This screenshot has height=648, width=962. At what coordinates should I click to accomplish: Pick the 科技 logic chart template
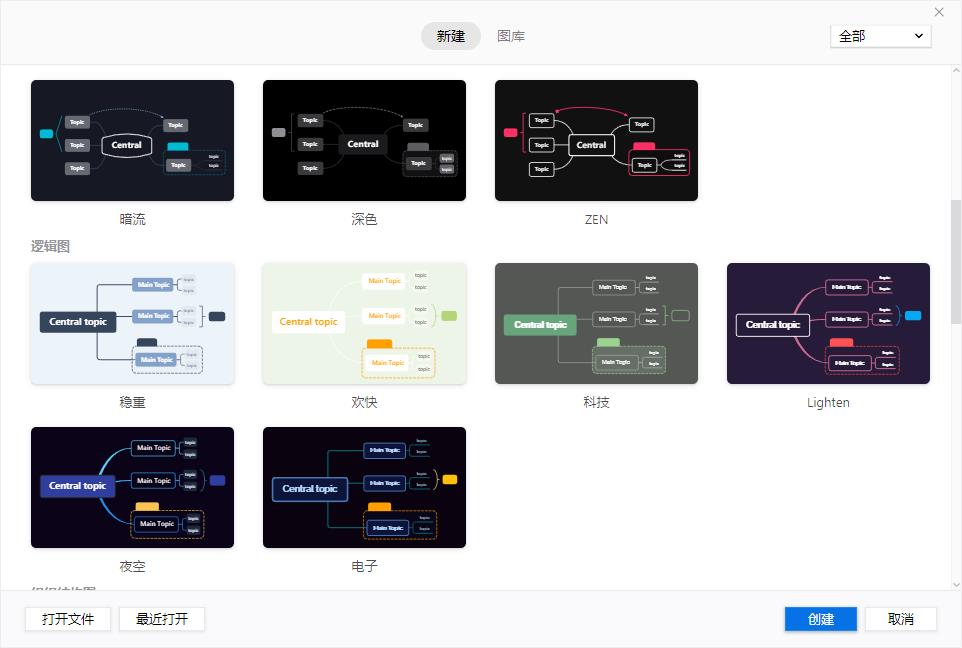pos(596,323)
